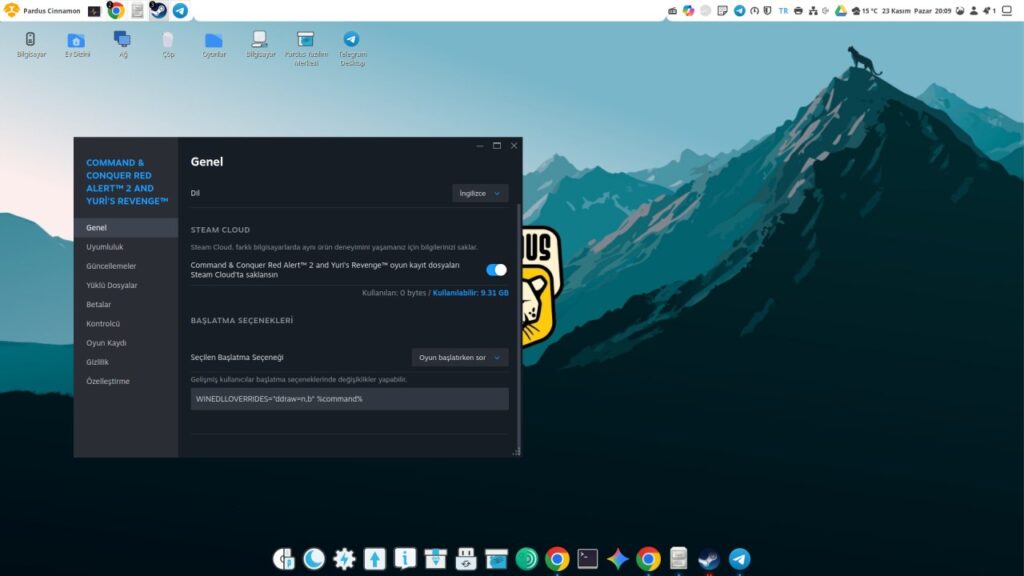Open Steam from the bottom dock
Image resolution: width=1024 pixels, height=576 pixels.
[709, 559]
